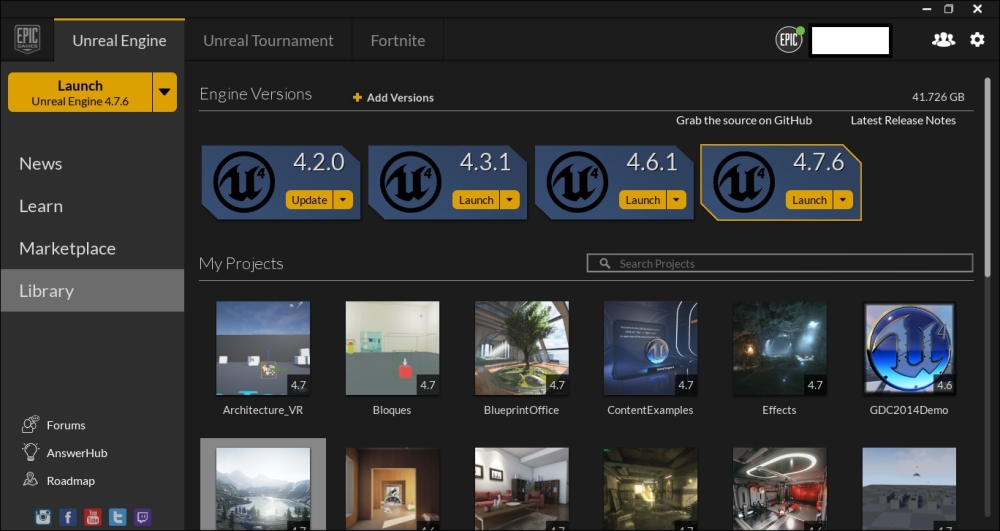This screenshot has height=531, width=1000.
Task: Select the Bloques project thumbnail
Action: click(x=392, y=348)
